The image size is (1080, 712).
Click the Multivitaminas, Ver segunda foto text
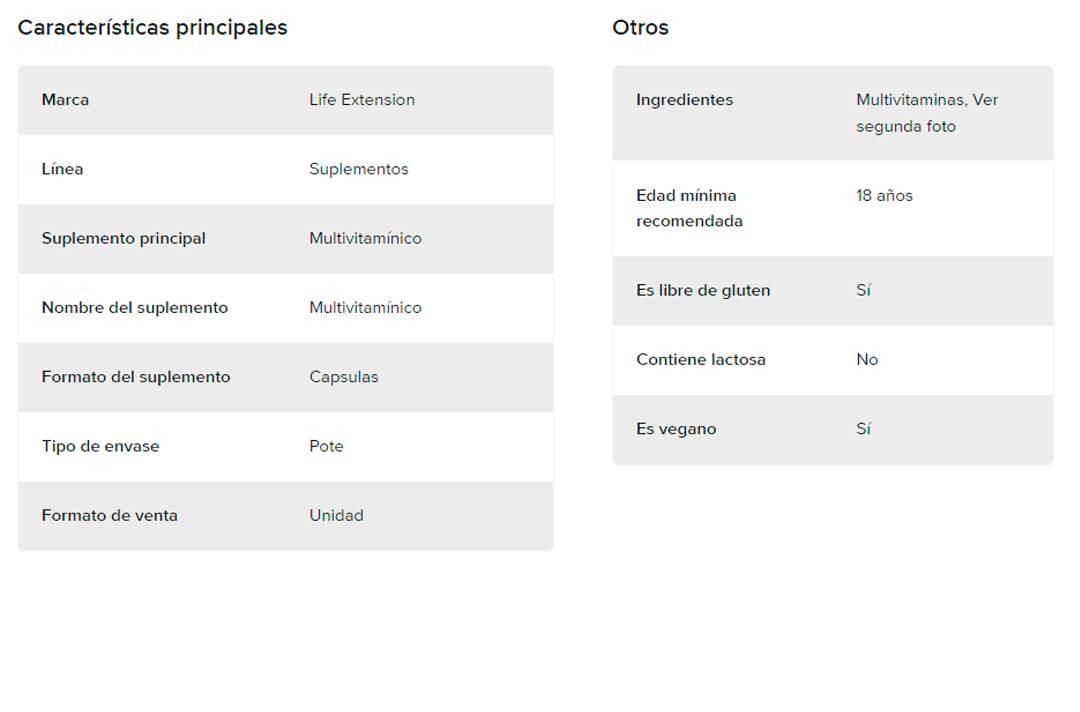click(927, 113)
